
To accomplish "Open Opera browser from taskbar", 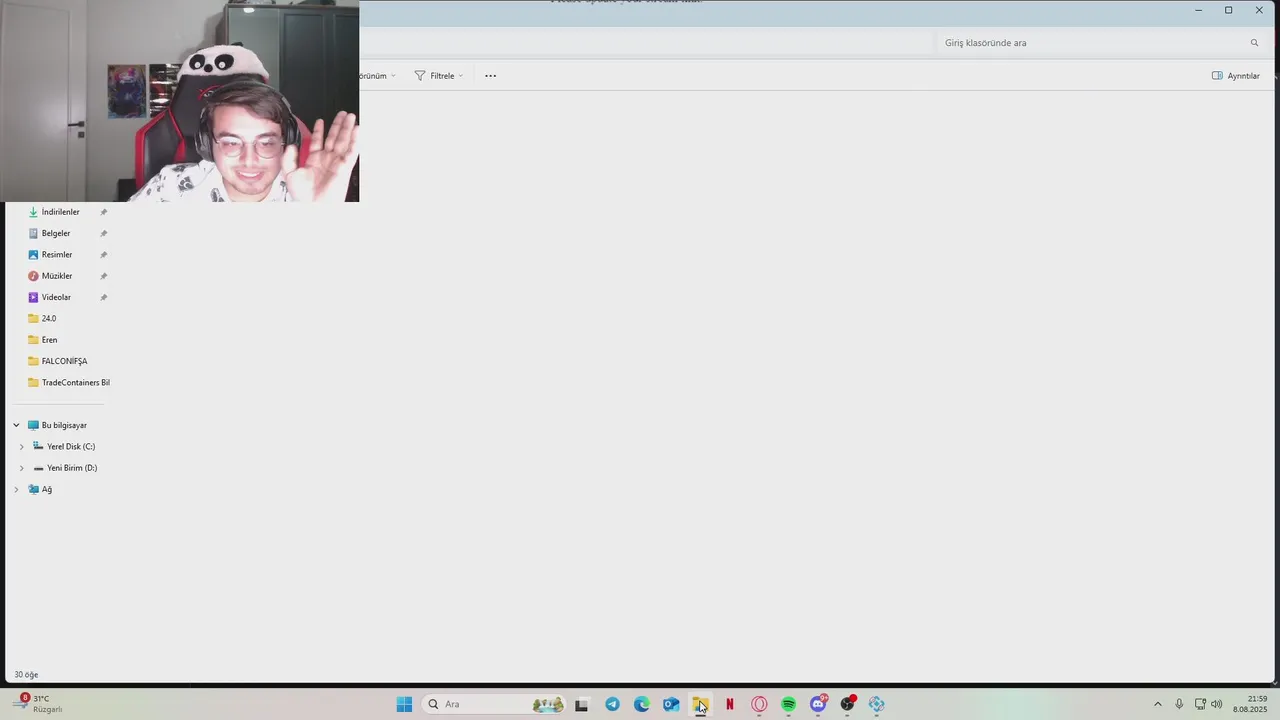I will click(x=759, y=704).
